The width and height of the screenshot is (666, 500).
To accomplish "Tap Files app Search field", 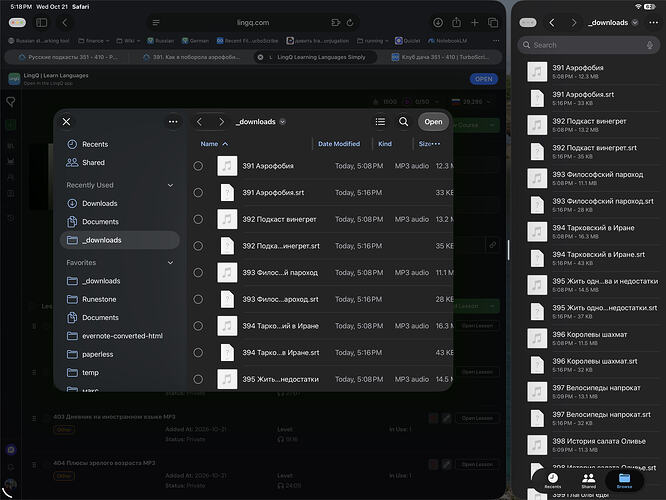I will (x=588, y=45).
